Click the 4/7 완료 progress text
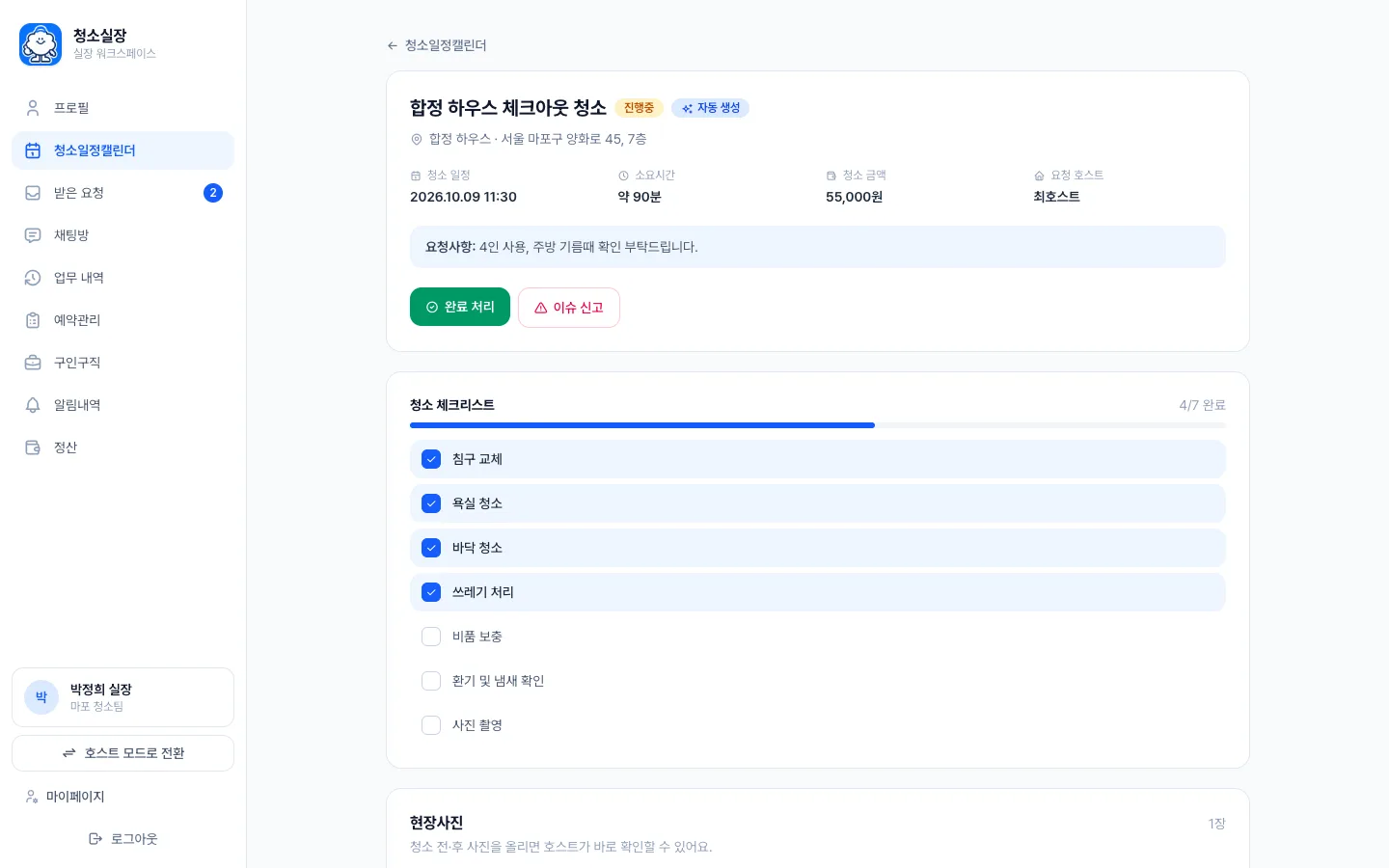 pyautogui.click(x=1202, y=405)
